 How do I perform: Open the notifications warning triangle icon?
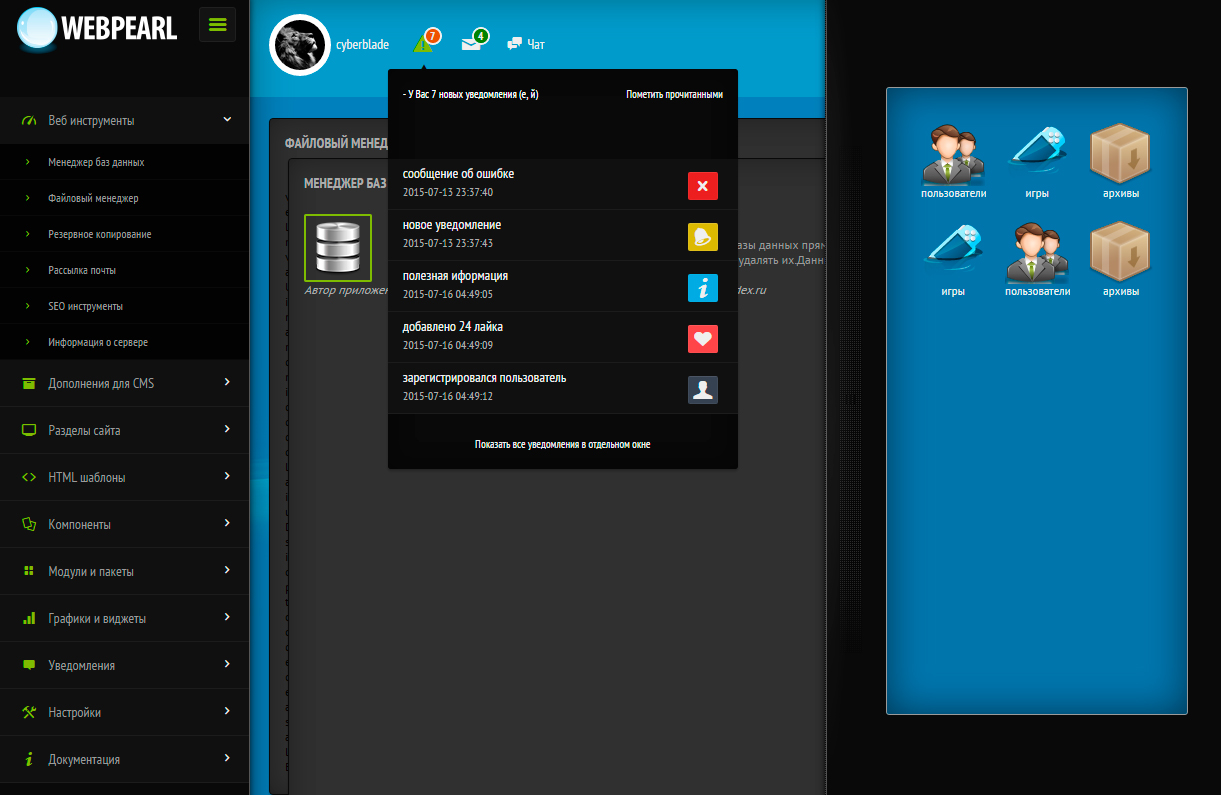point(423,44)
